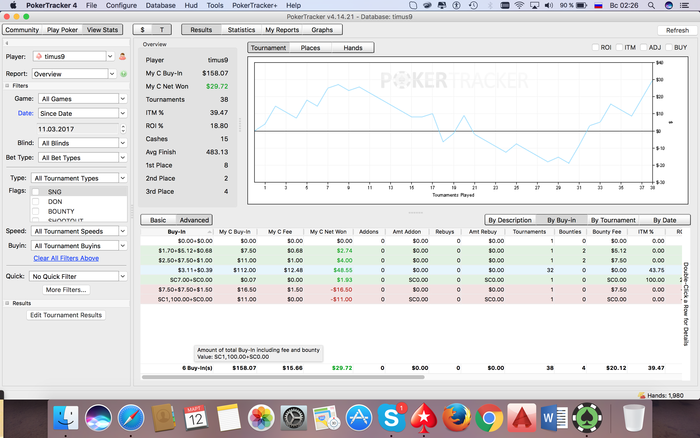Open Siri from the menu bar
This screenshot has height=438, width=700.
(669, 5)
